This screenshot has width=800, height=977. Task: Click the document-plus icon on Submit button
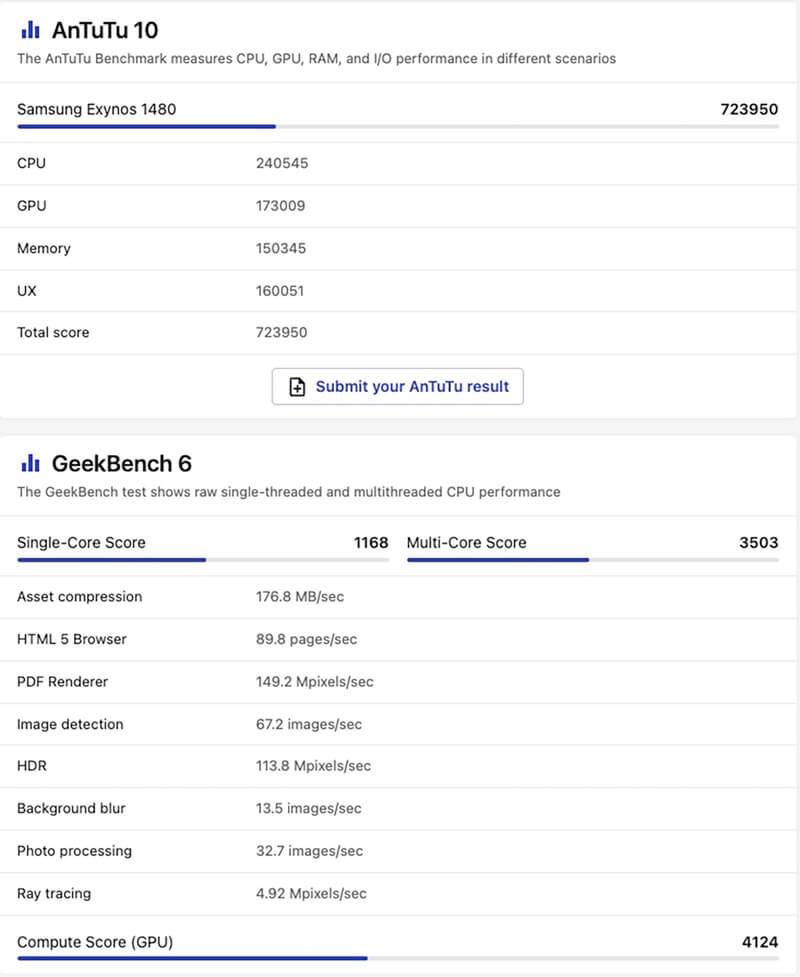pyautogui.click(x=297, y=387)
